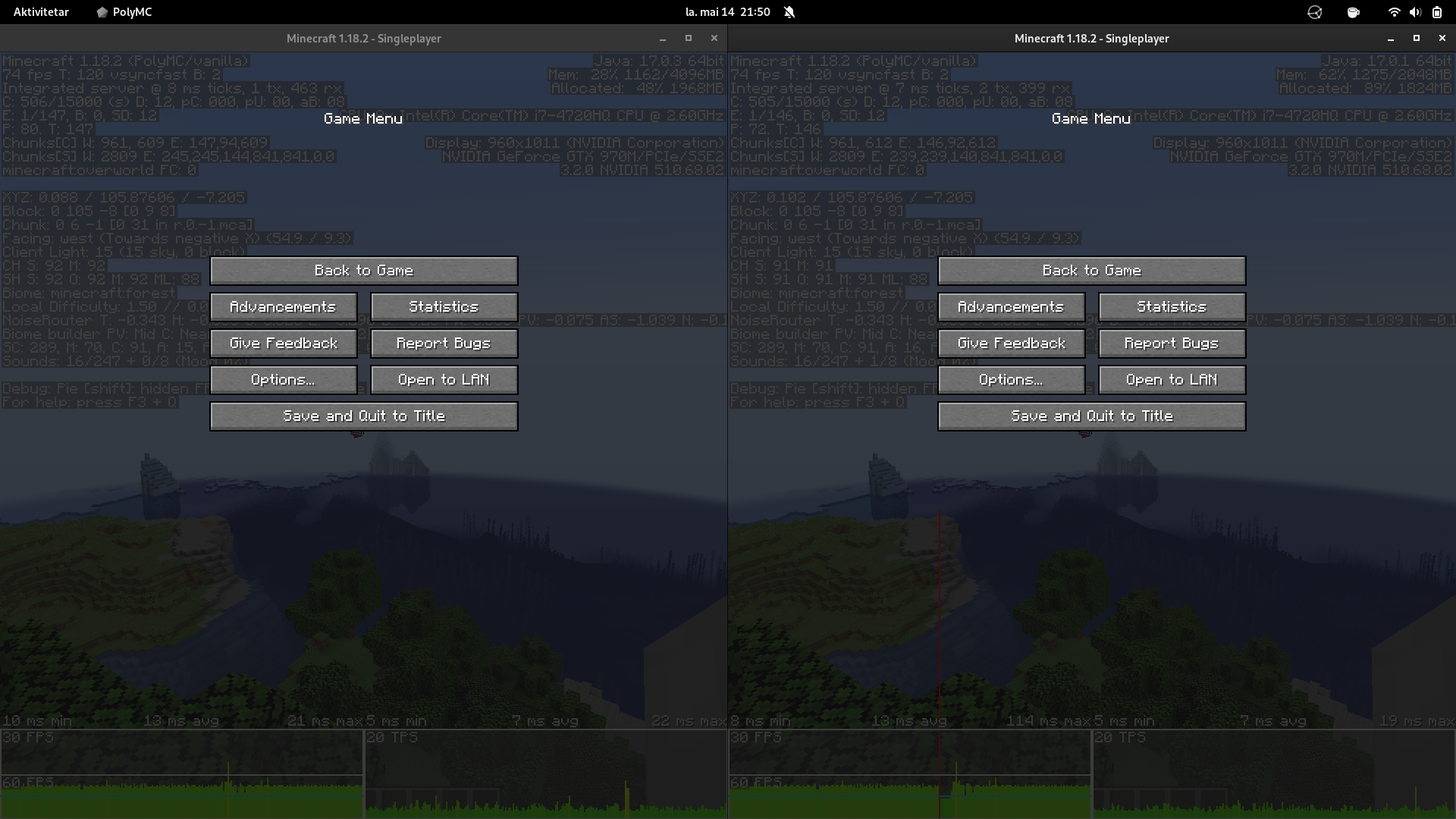
Task: Click the volume speaker icon
Action: click(x=1415, y=12)
